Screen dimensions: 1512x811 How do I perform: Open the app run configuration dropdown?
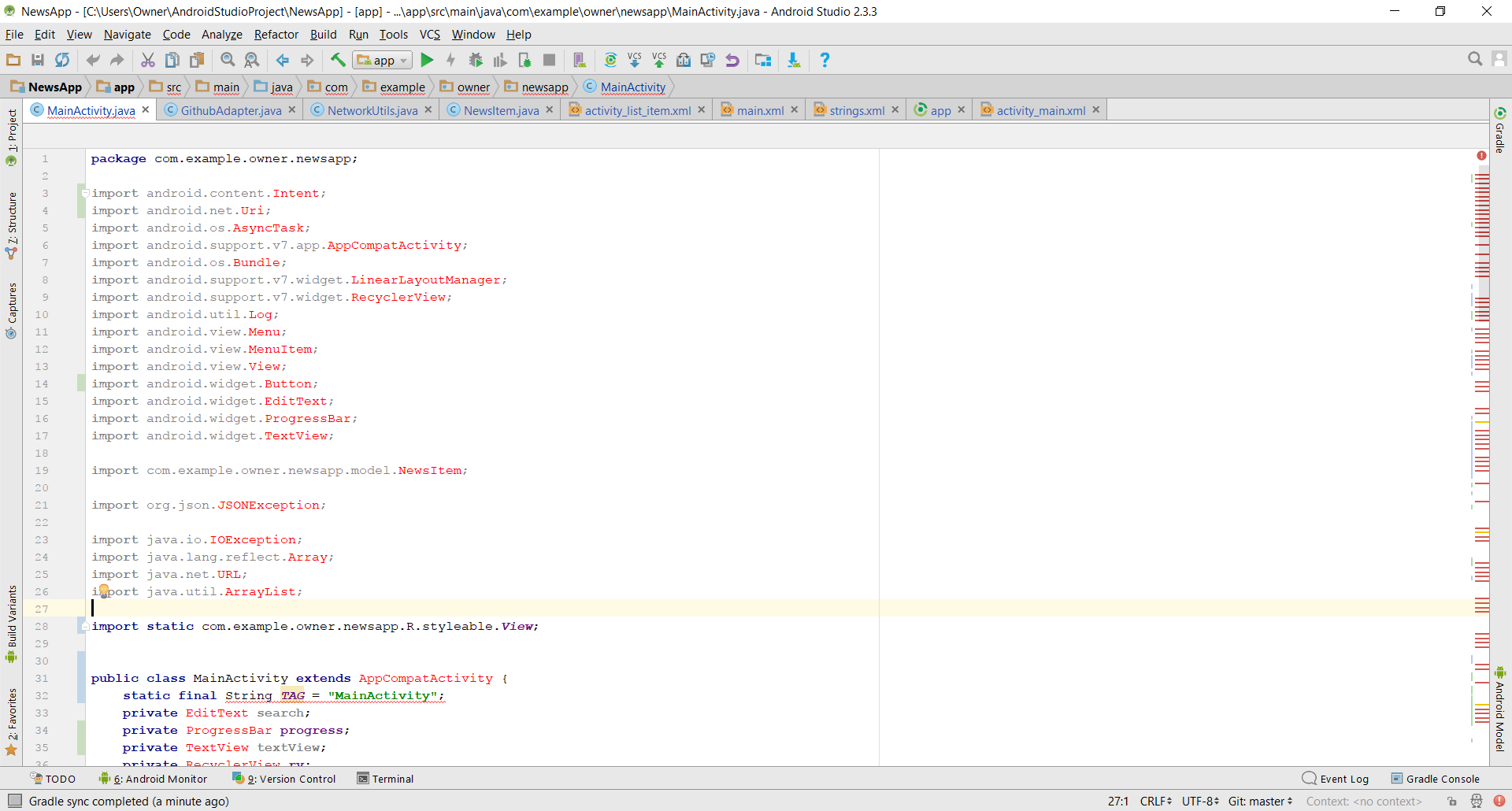click(x=383, y=60)
